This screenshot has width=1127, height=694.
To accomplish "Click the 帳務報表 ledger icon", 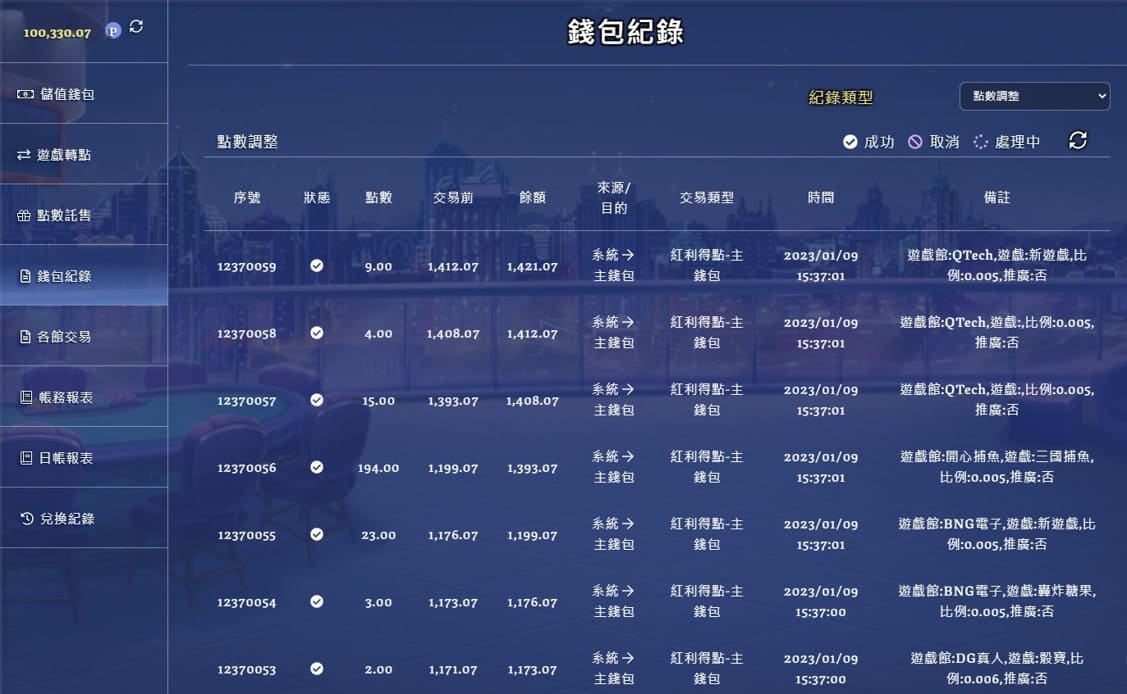I will pos(26,397).
